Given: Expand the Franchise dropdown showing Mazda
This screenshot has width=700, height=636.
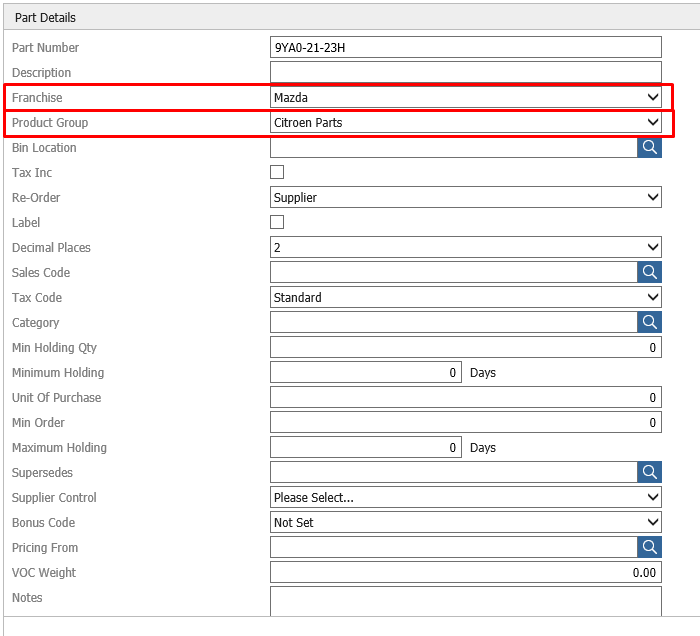Looking at the screenshot, I should [x=466, y=97].
